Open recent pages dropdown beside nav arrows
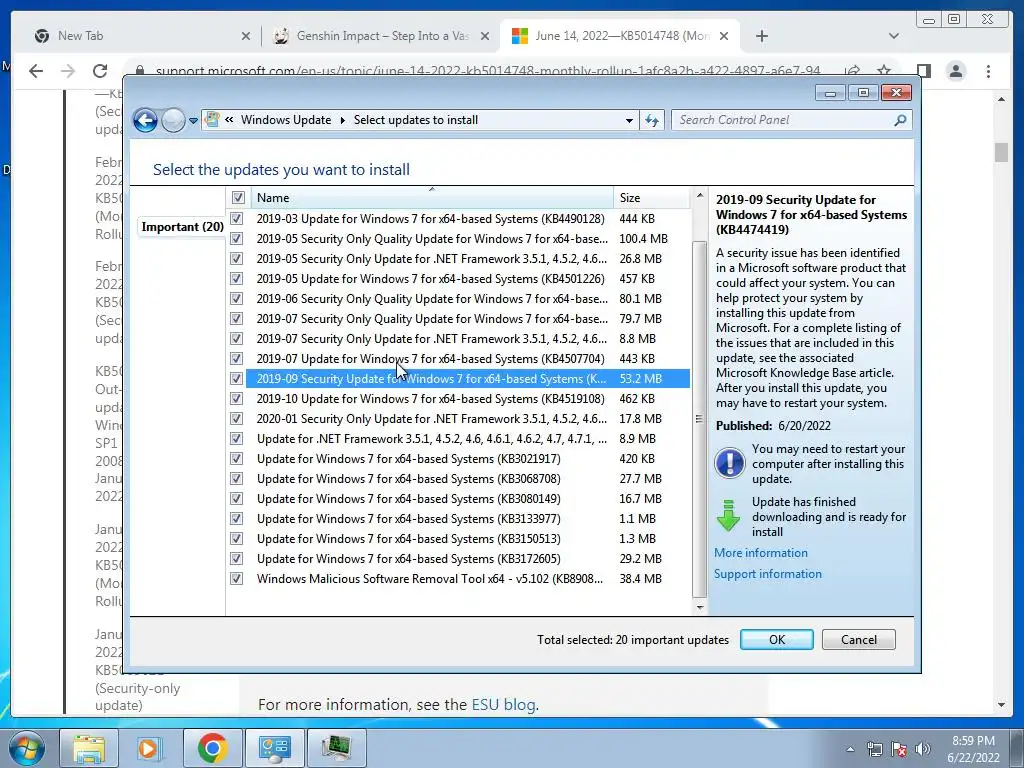The height and width of the screenshot is (768, 1024). 193,121
